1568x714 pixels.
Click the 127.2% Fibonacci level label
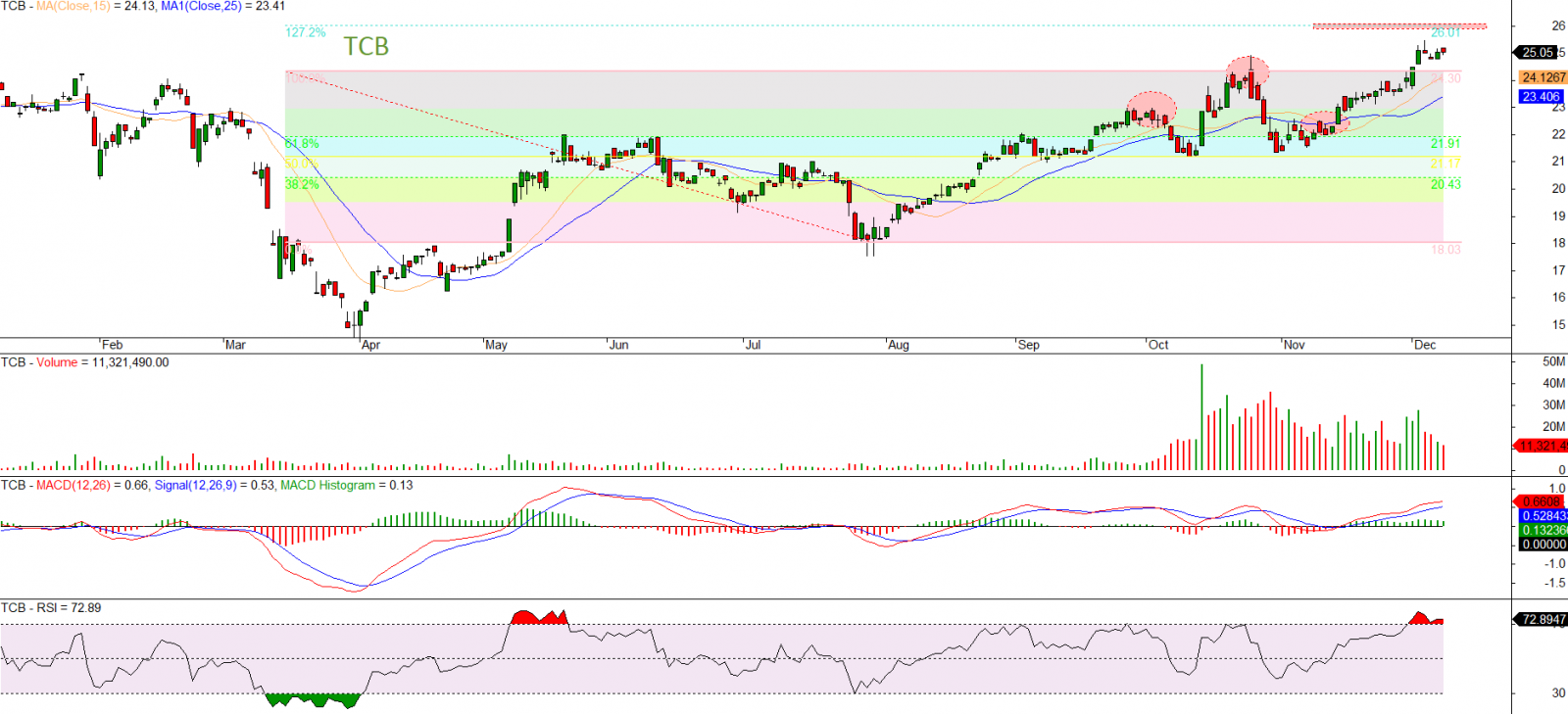tap(305, 32)
